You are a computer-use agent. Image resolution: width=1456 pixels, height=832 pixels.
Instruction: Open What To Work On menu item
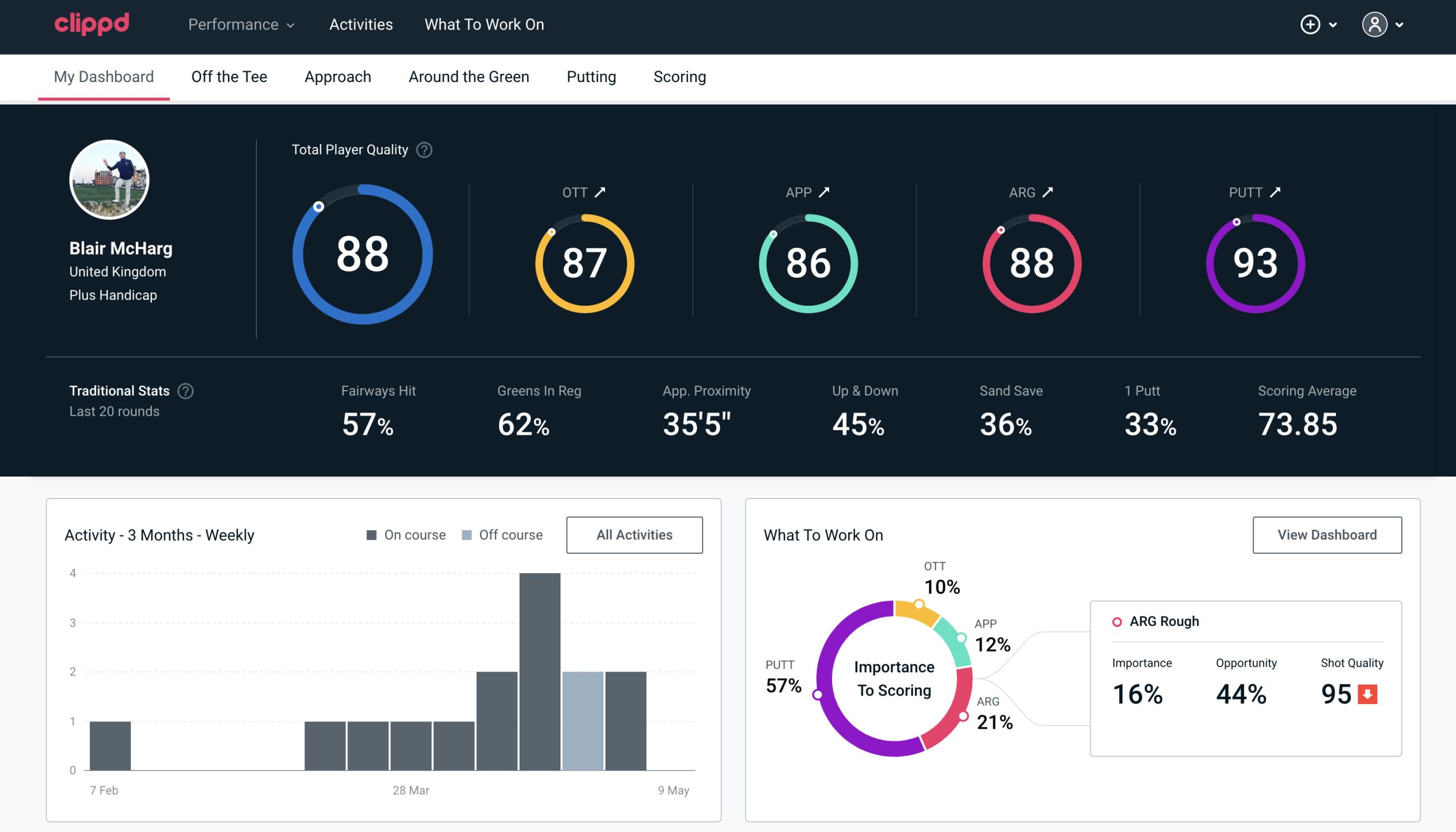pos(484,25)
